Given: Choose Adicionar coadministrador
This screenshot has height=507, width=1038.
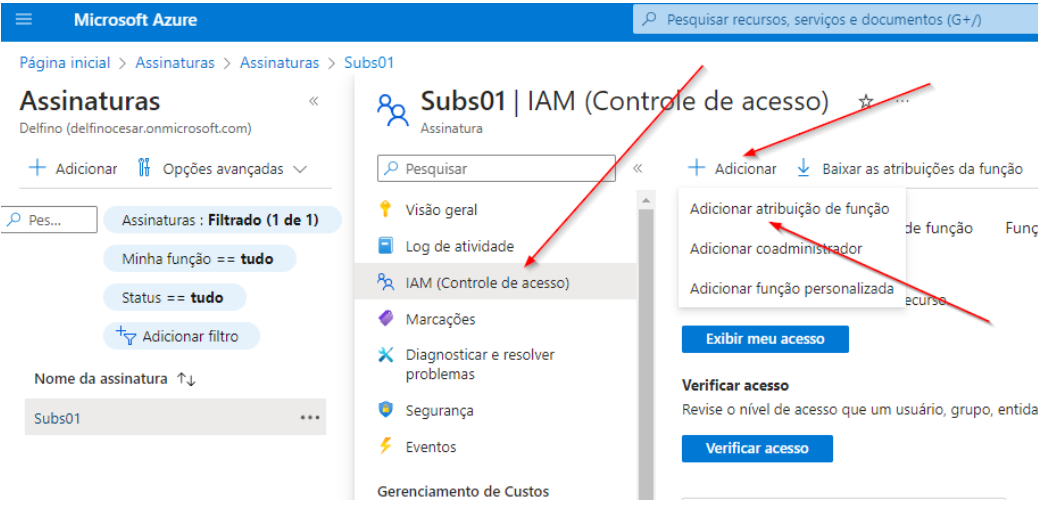Looking at the screenshot, I should pyautogui.click(x=776, y=249).
